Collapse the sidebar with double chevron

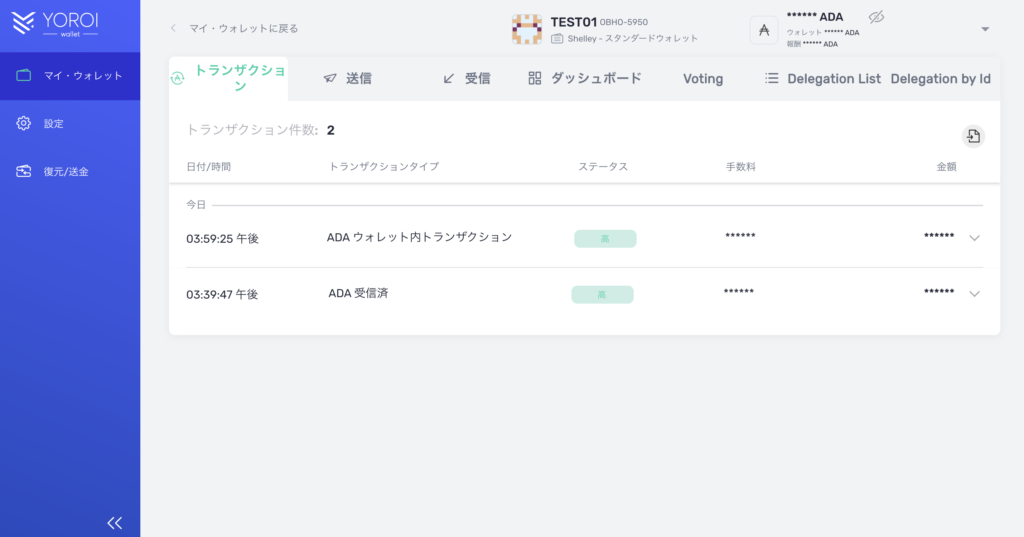tap(115, 522)
